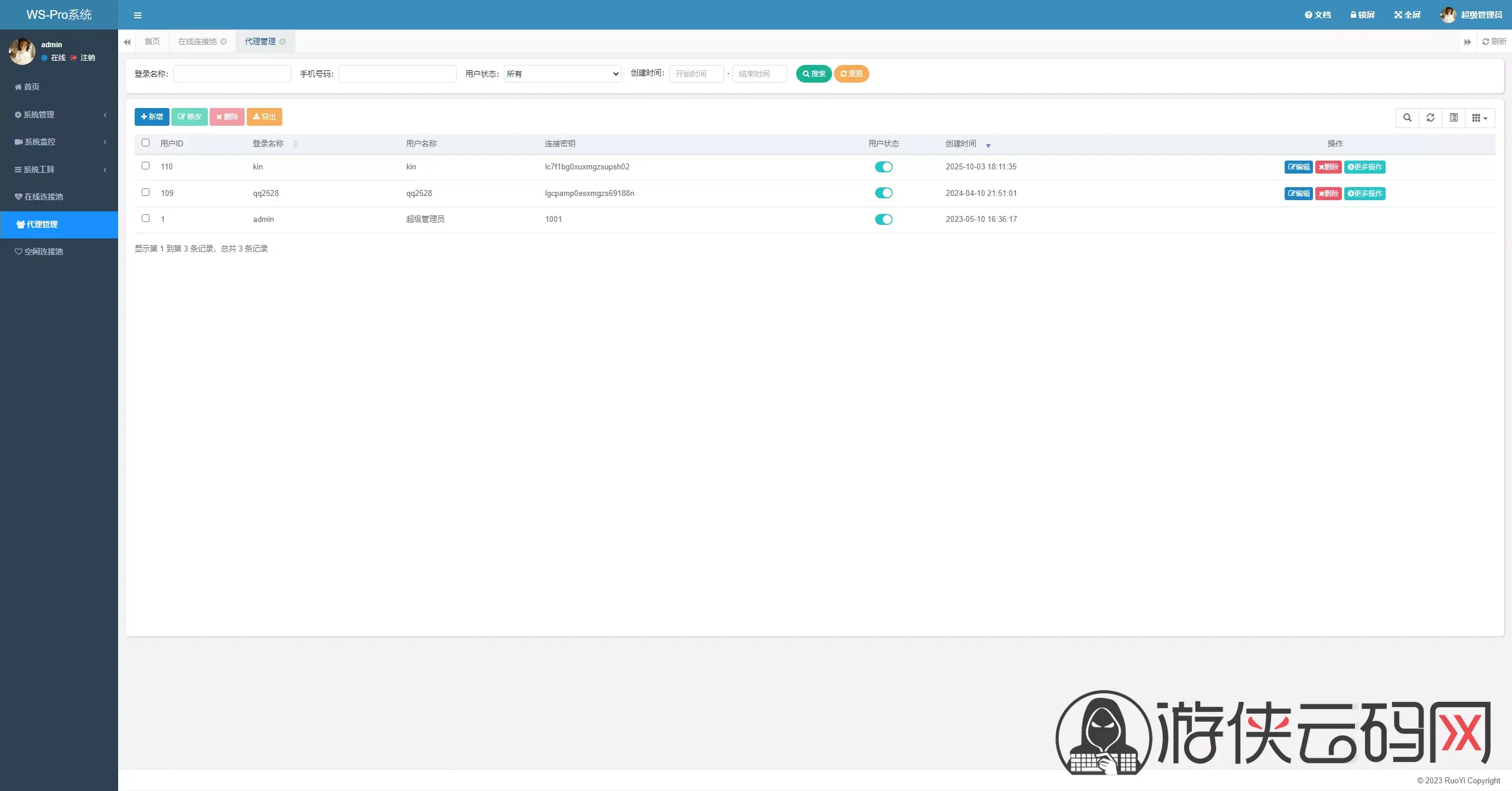The height and width of the screenshot is (791, 1512).
Task: Click the hamburger sidebar toggle icon
Action: (138, 15)
